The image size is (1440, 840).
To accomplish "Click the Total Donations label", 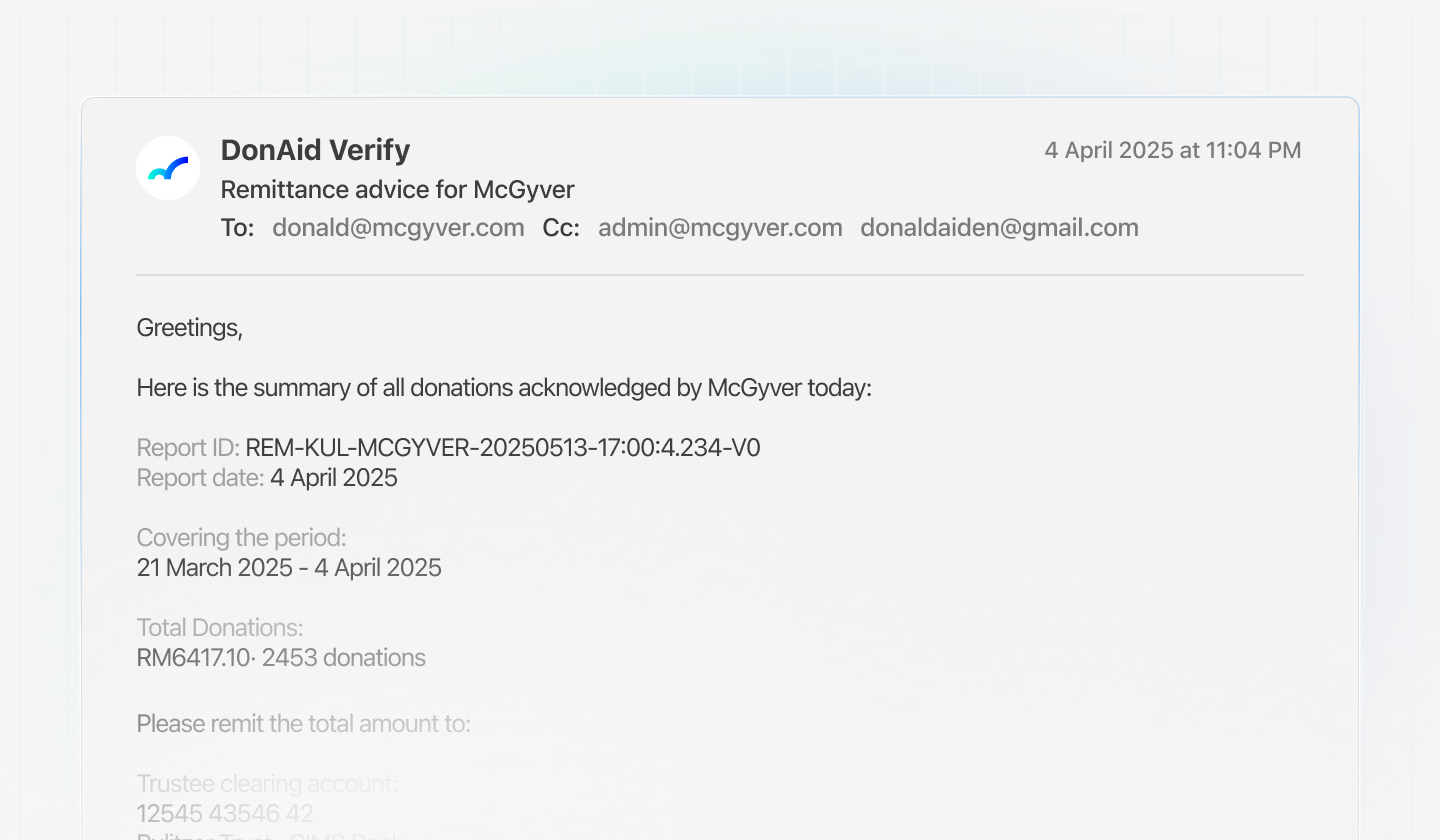I will point(220,628).
